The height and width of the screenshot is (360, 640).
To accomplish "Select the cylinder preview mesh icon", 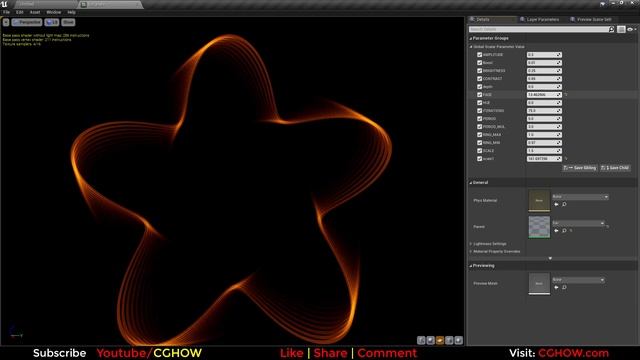I will click(x=421, y=340).
